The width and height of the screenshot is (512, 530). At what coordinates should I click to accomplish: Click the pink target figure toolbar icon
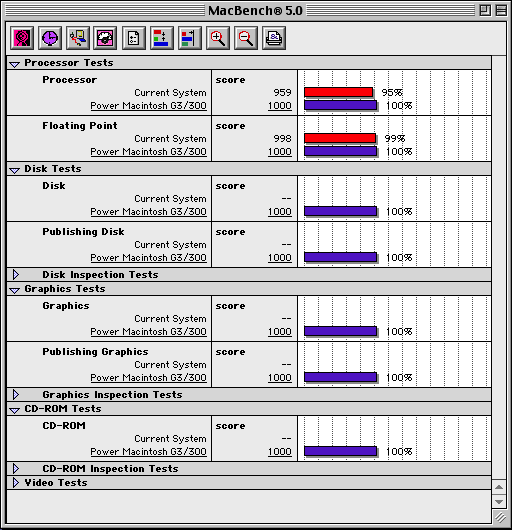[x=22, y=38]
